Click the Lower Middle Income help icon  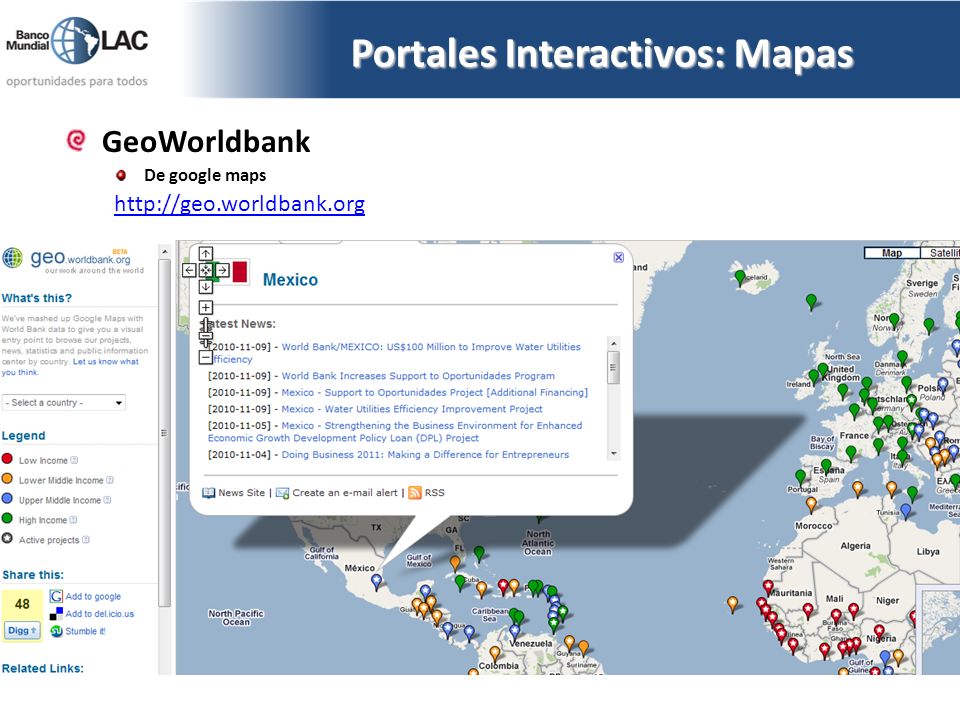110,480
